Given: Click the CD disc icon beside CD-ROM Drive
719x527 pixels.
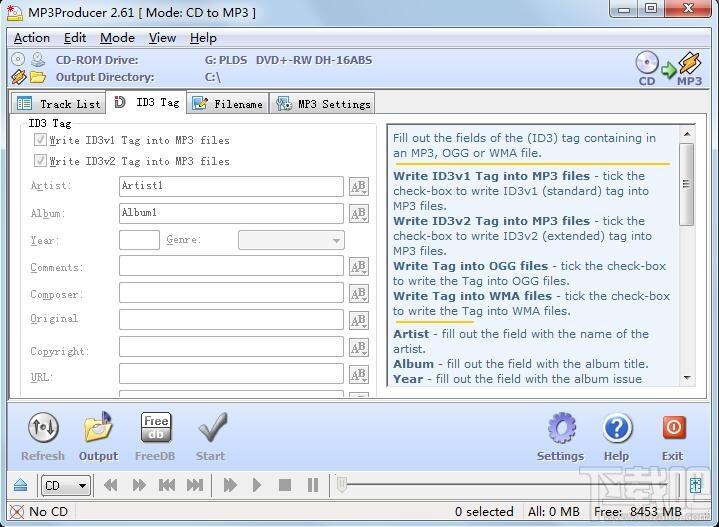Looking at the screenshot, I should (x=17, y=59).
